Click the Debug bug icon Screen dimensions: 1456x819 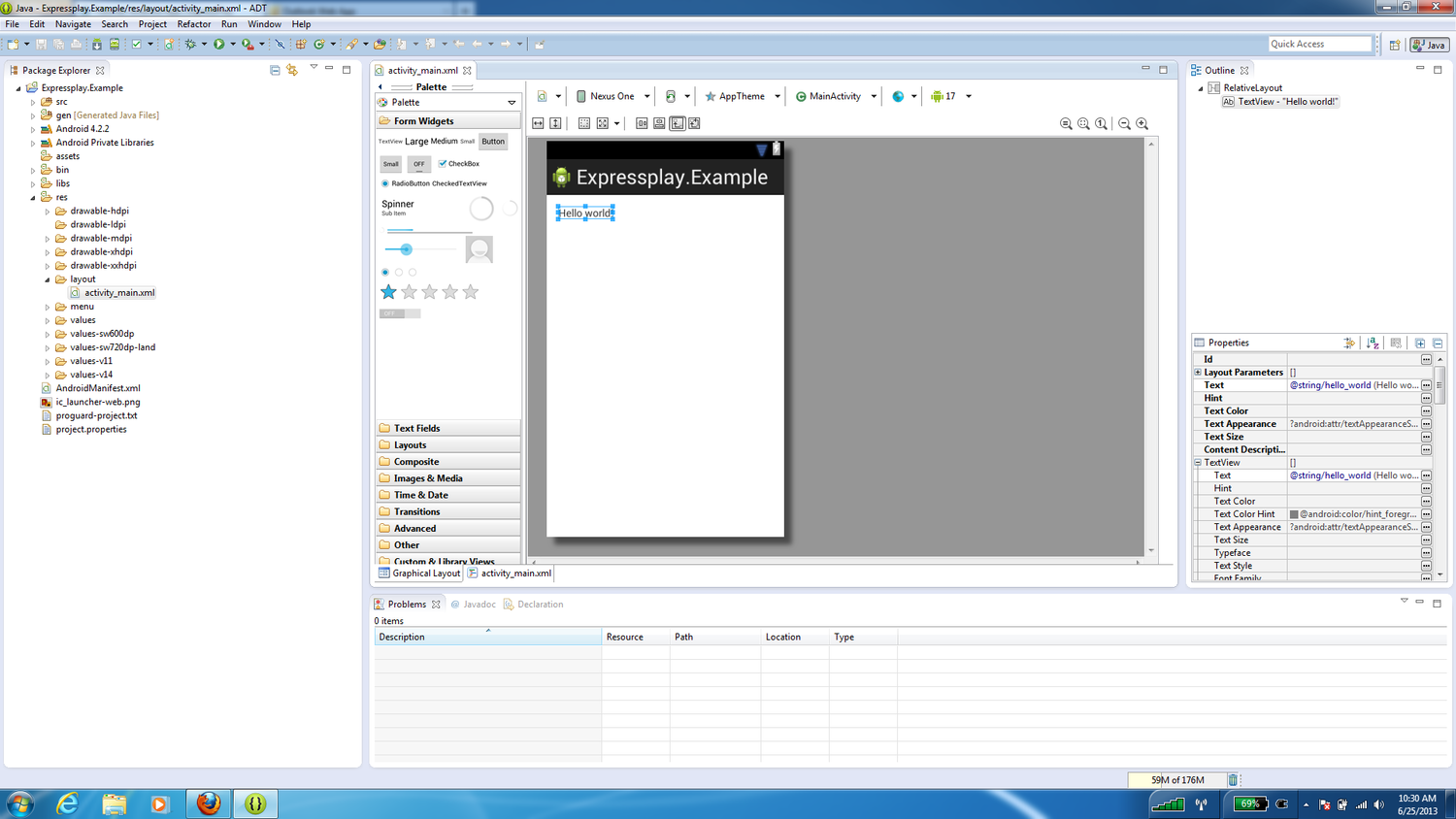pos(190,44)
